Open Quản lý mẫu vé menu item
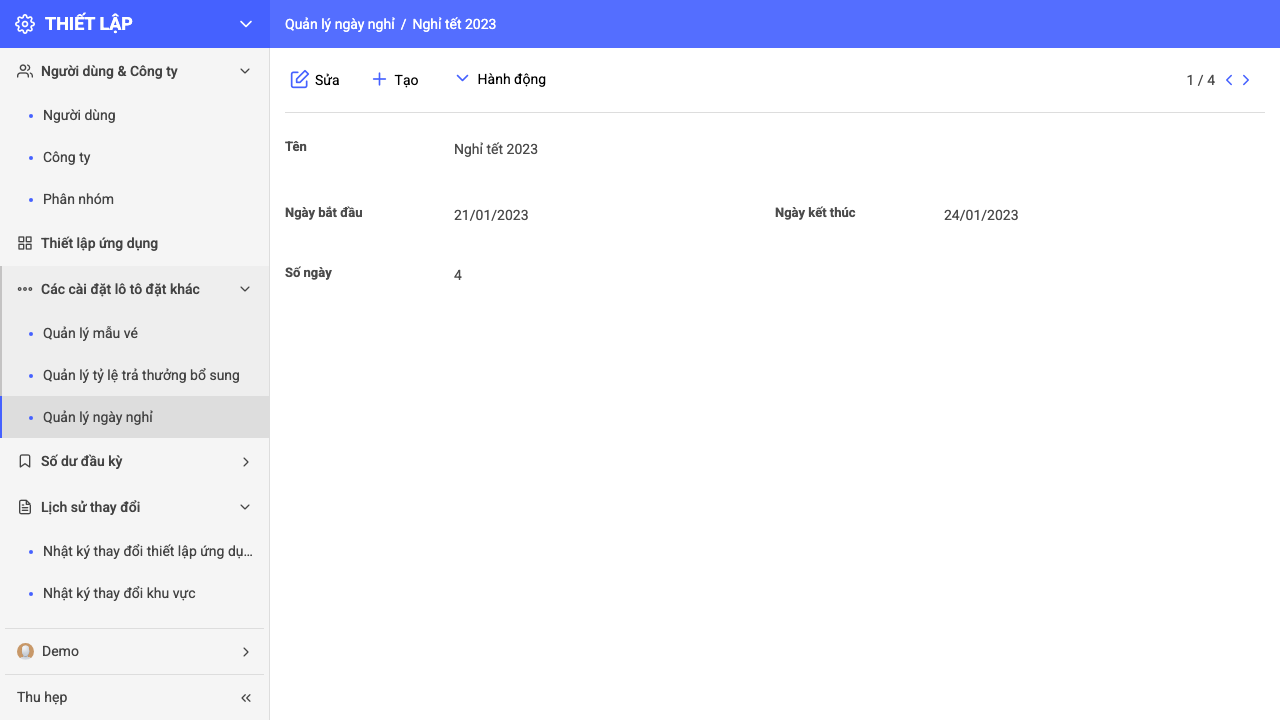 tap(135, 333)
